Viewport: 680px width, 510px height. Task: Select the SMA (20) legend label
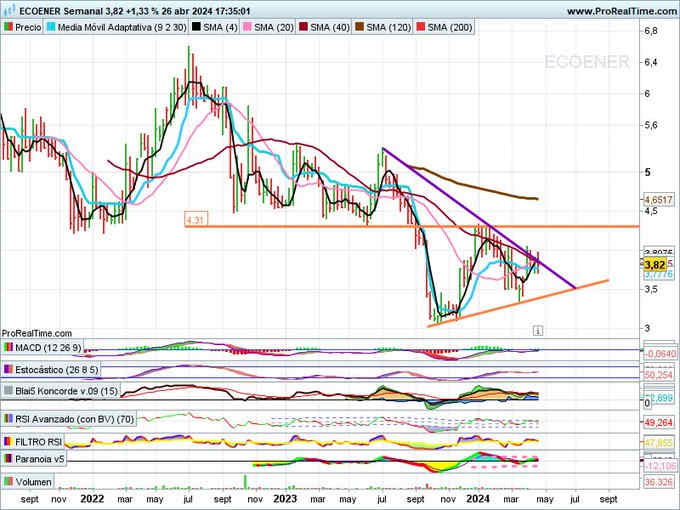pyautogui.click(x=274, y=27)
